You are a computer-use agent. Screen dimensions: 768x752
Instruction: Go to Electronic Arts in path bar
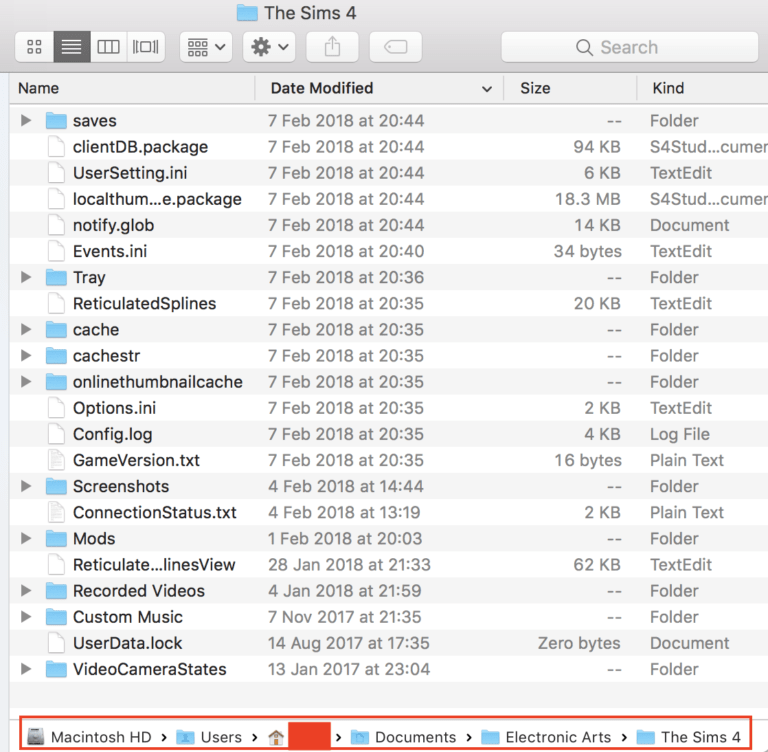point(557,737)
